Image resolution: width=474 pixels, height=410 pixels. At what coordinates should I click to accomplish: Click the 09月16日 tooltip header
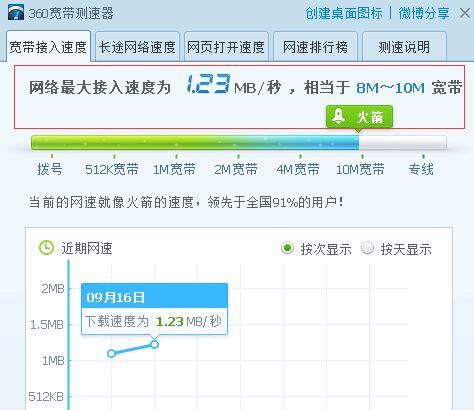154,296
